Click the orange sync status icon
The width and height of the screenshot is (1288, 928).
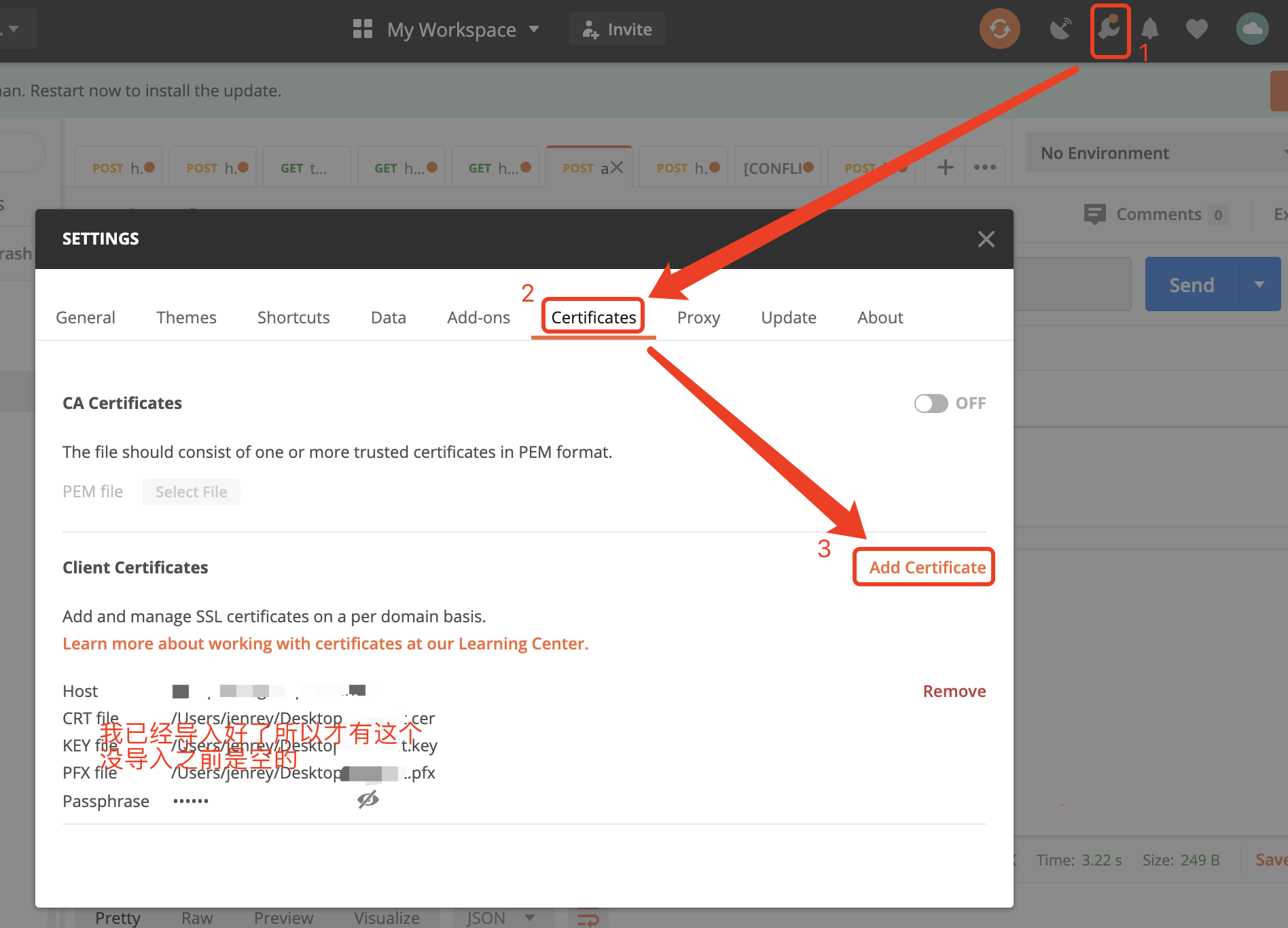(999, 29)
